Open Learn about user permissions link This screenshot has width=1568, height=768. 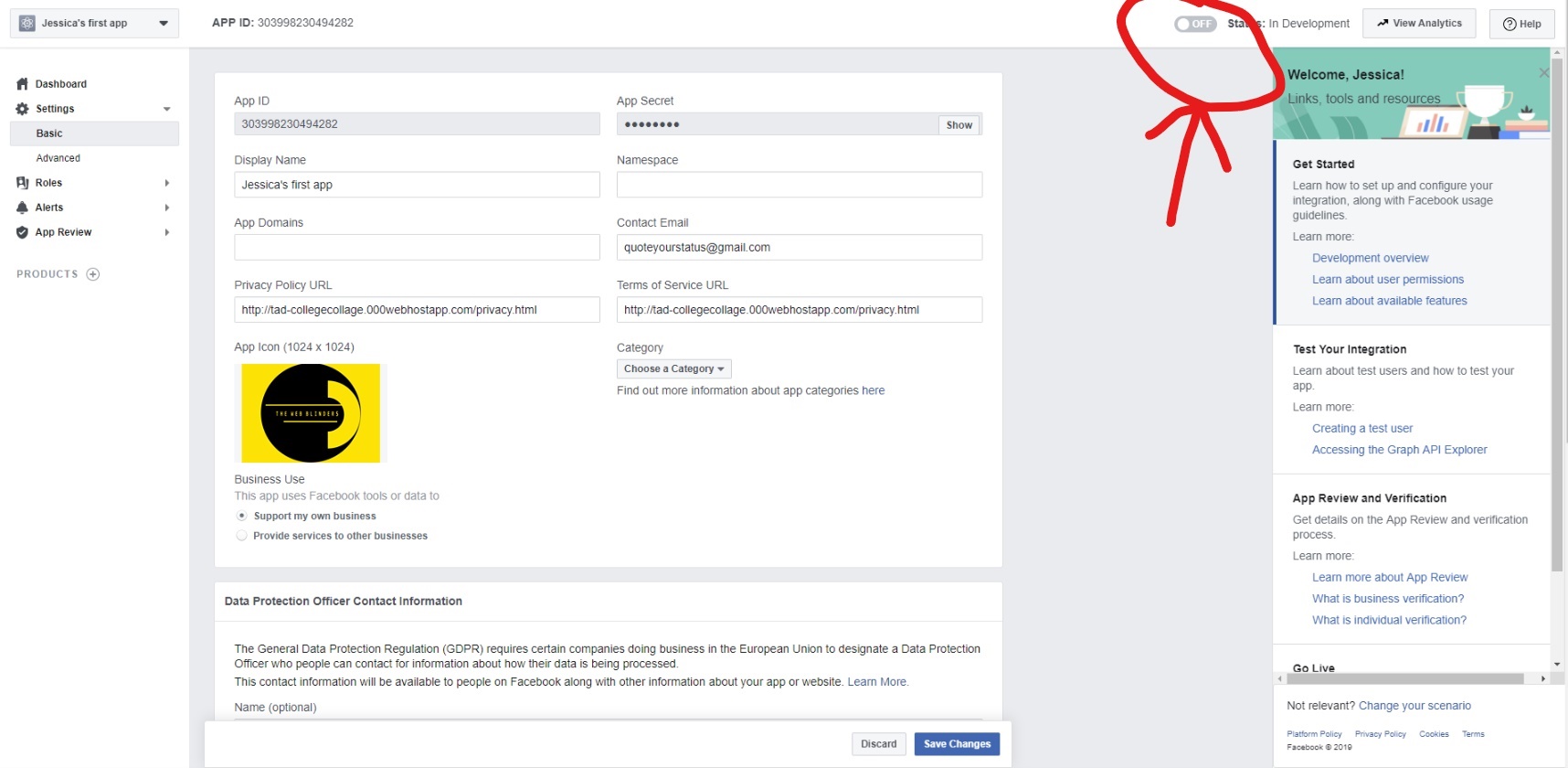1388,280
